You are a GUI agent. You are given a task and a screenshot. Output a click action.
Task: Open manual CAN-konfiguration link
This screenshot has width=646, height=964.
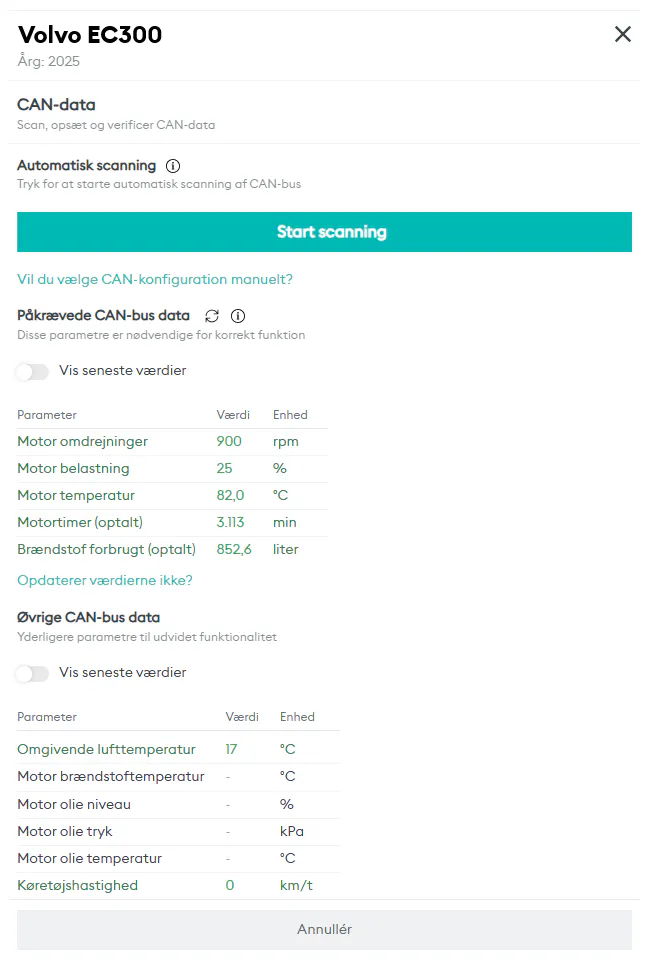(x=155, y=279)
